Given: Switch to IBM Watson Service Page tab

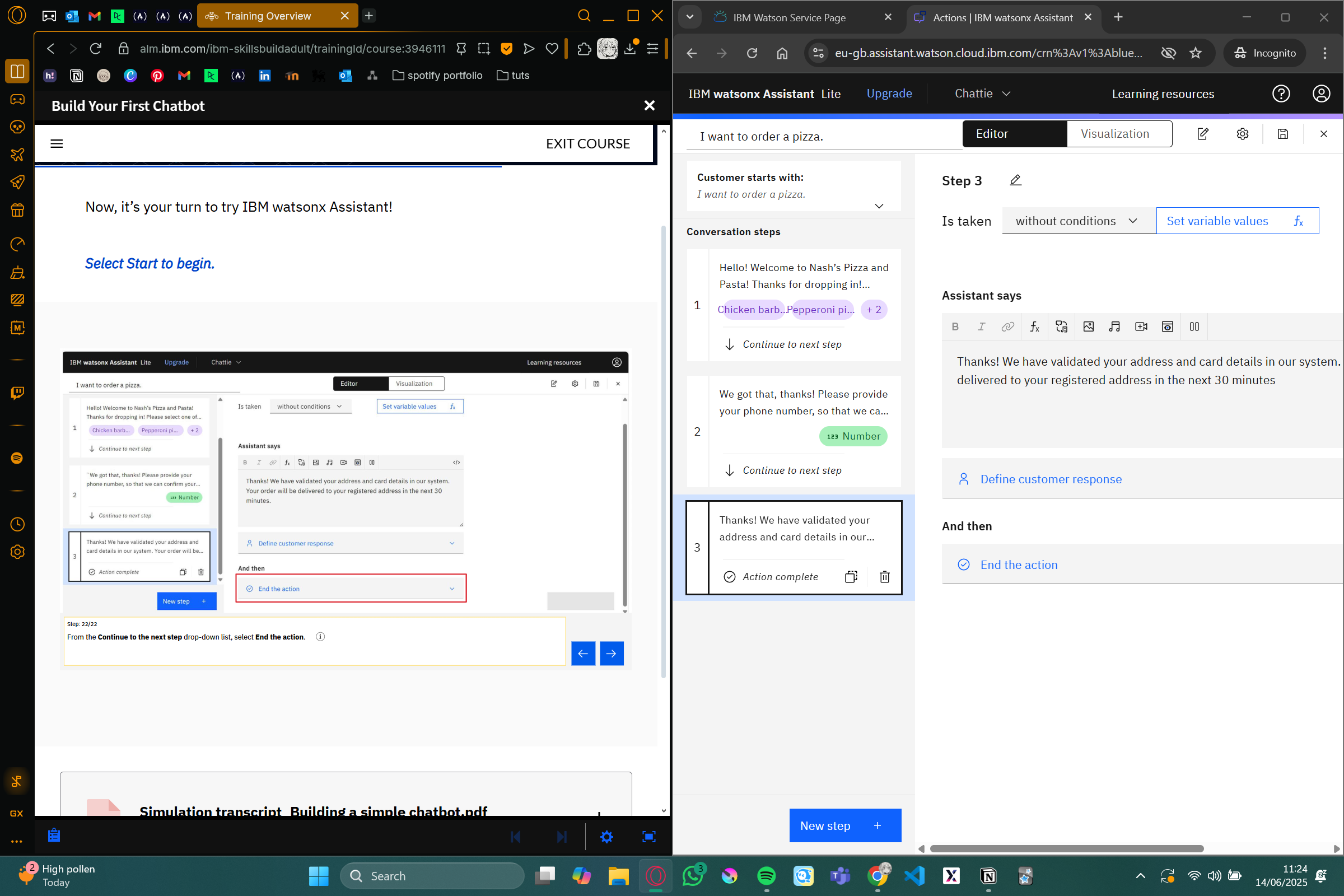Looking at the screenshot, I should (x=789, y=18).
